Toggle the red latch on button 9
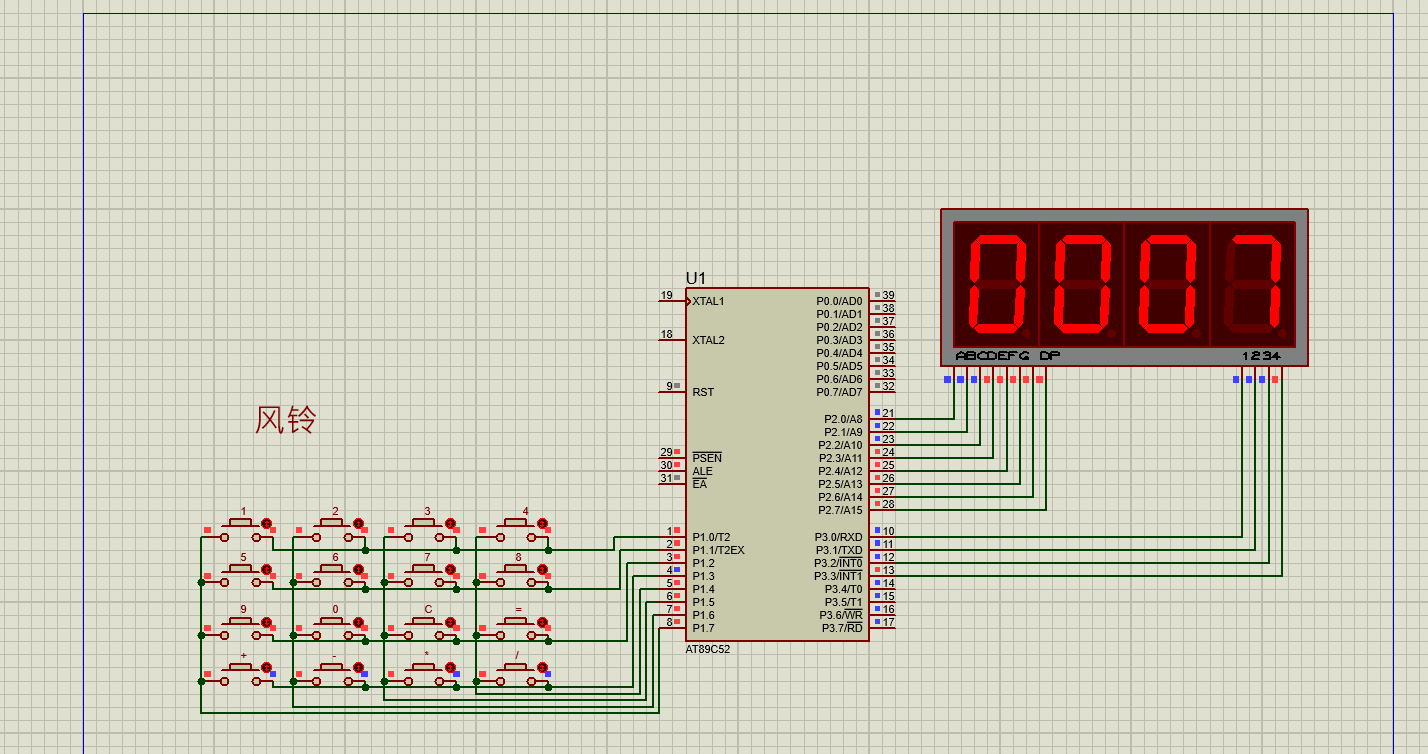1428x754 pixels. [x=267, y=621]
